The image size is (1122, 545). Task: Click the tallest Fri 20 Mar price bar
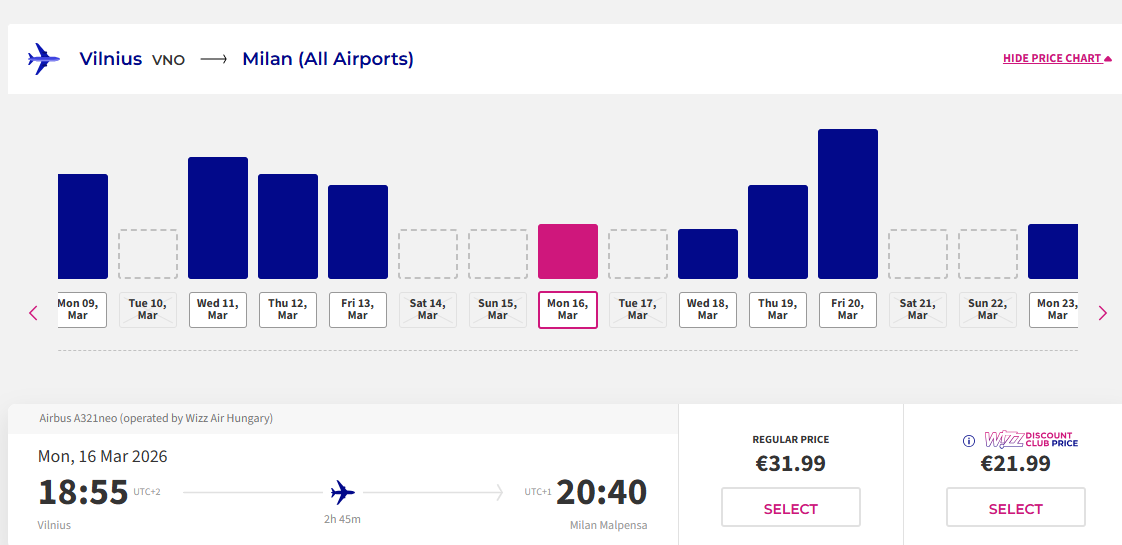pos(848,204)
